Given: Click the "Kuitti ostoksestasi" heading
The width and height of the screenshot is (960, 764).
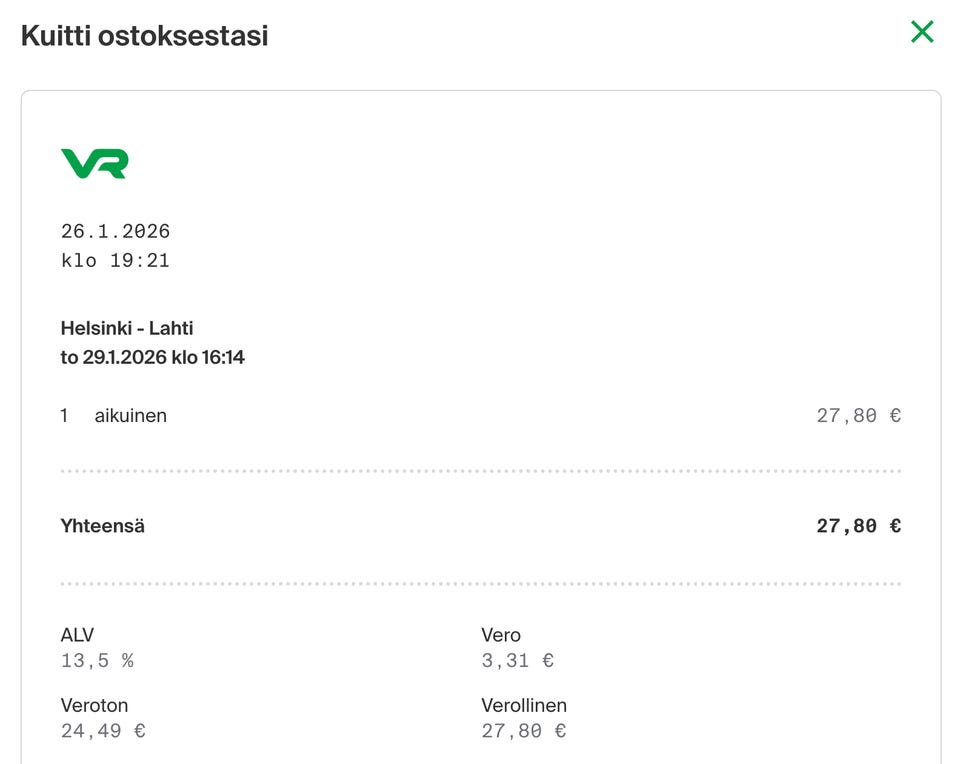Looking at the screenshot, I should point(144,36).
